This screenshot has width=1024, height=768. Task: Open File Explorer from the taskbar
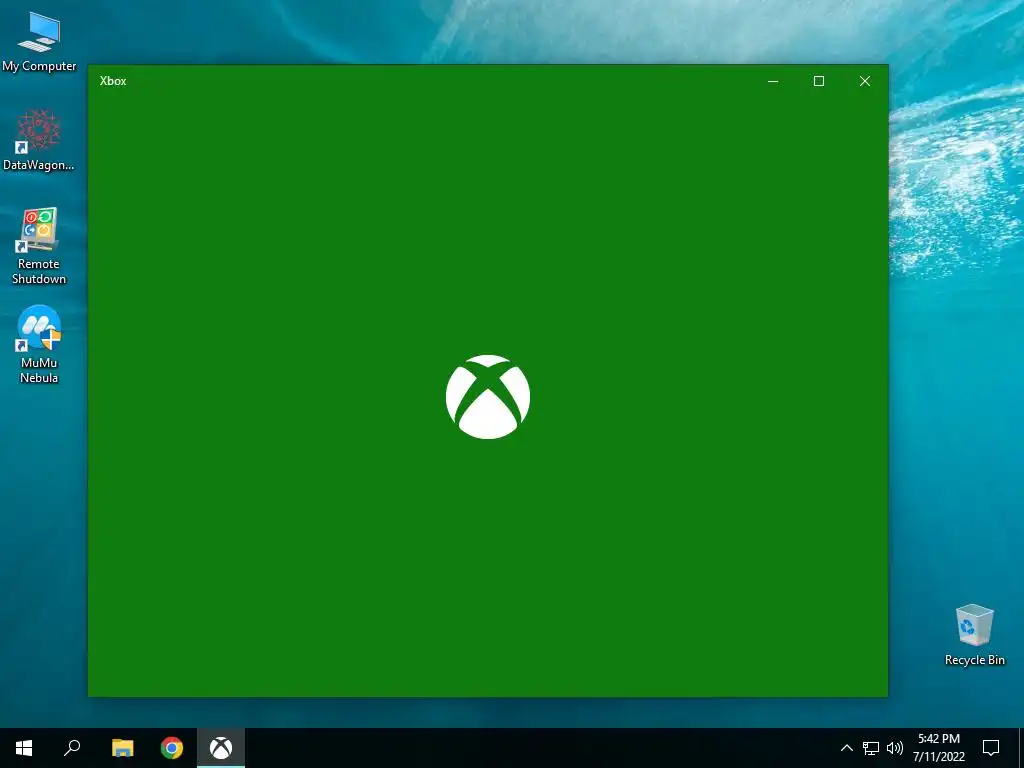[x=122, y=748]
